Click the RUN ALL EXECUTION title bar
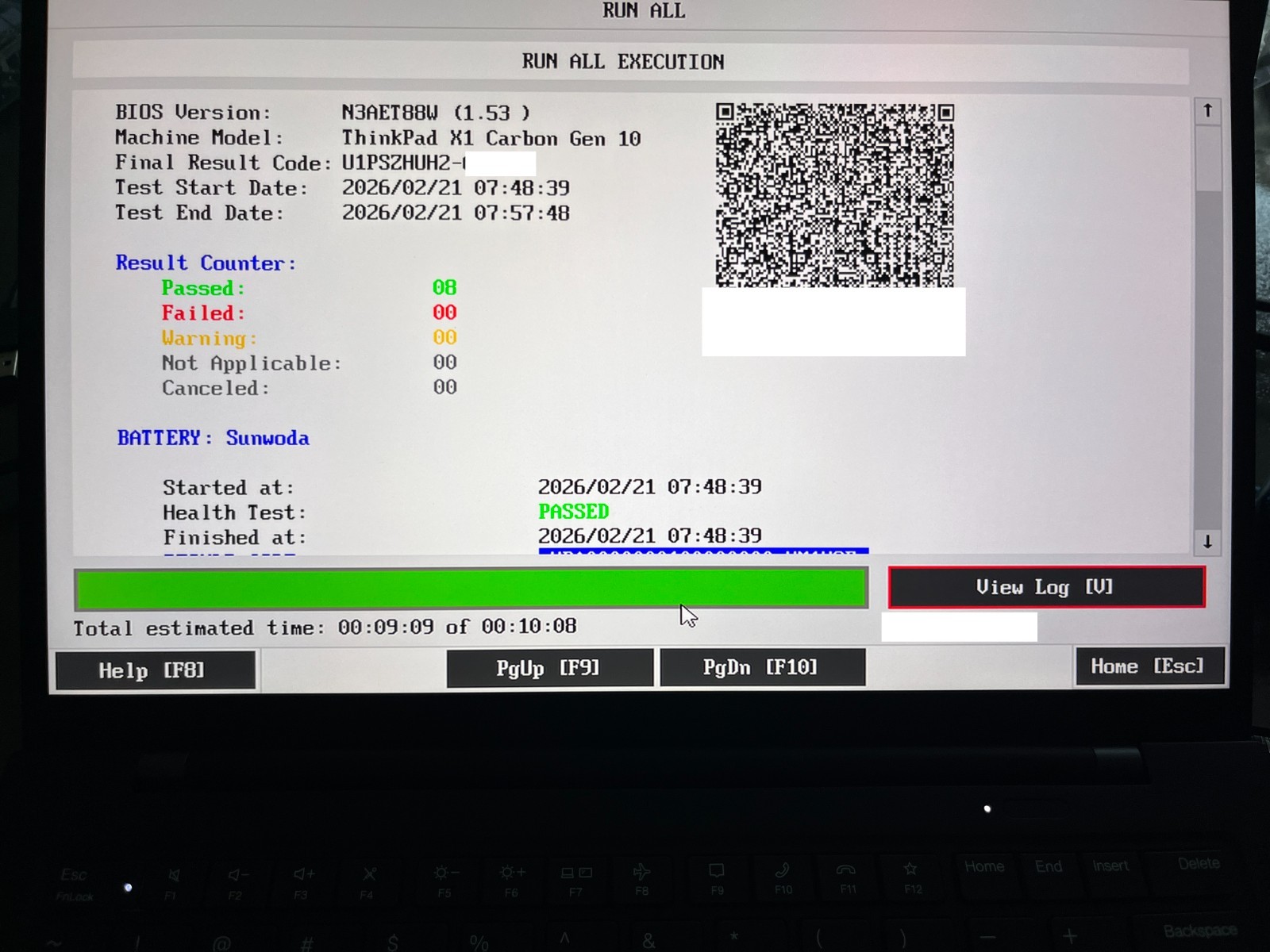Image resolution: width=1270 pixels, height=952 pixels. coord(630,61)
